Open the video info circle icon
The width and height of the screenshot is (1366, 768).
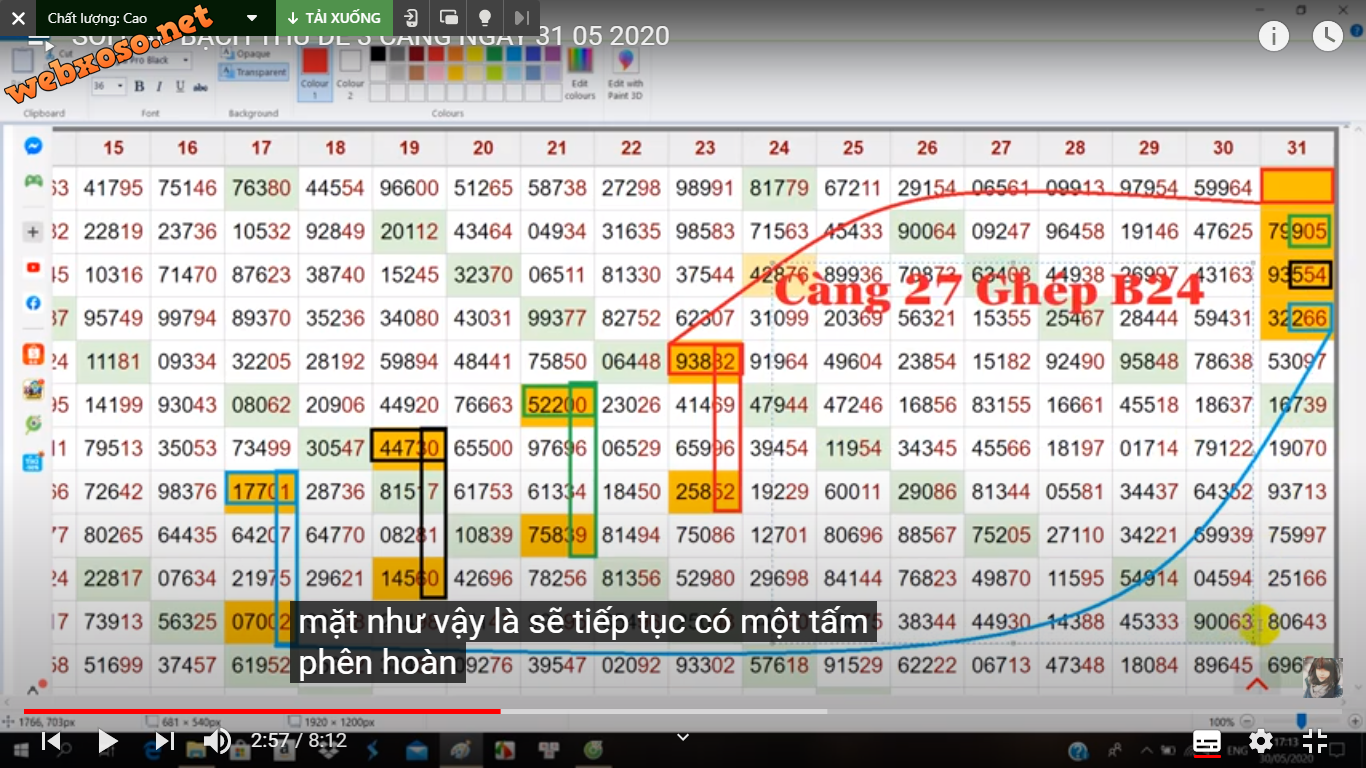pos(1273,37)
